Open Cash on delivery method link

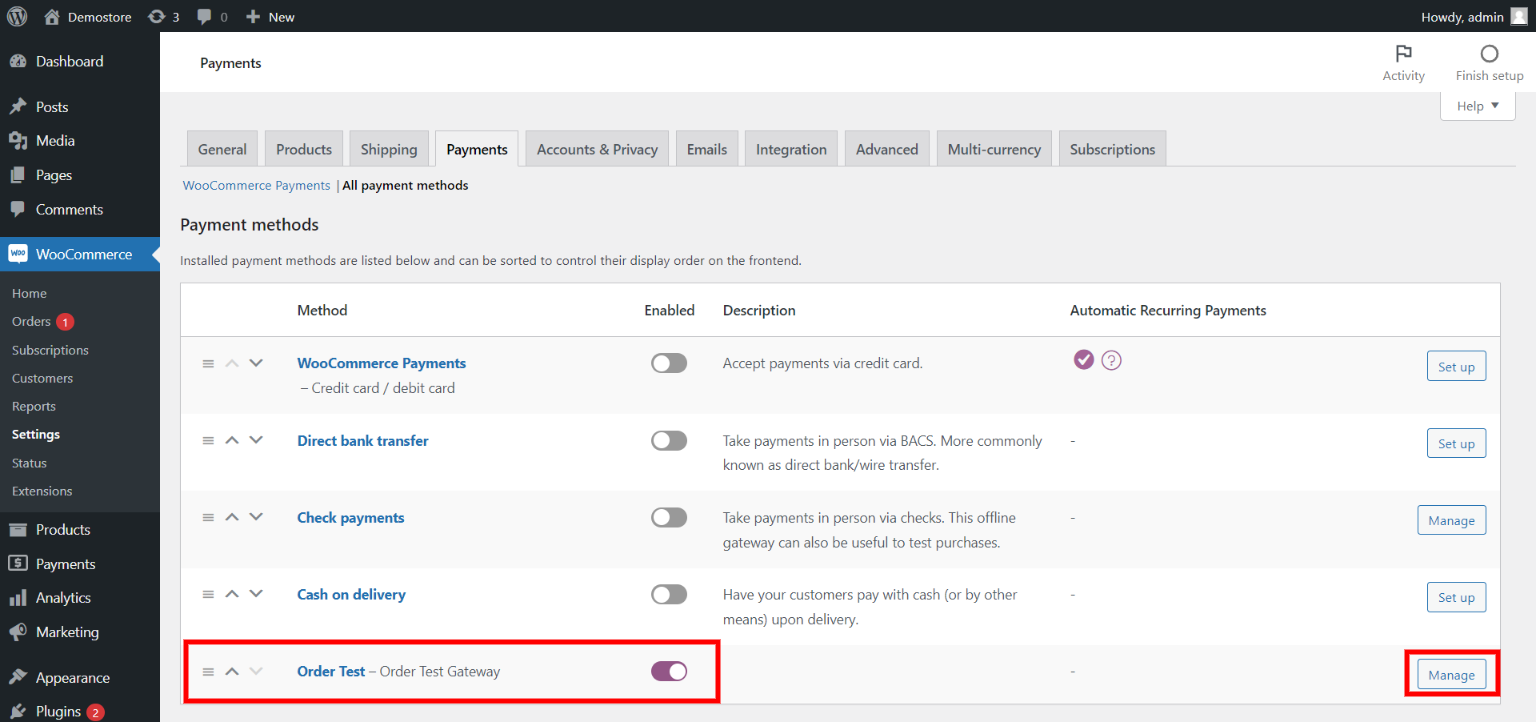point(351,594)
